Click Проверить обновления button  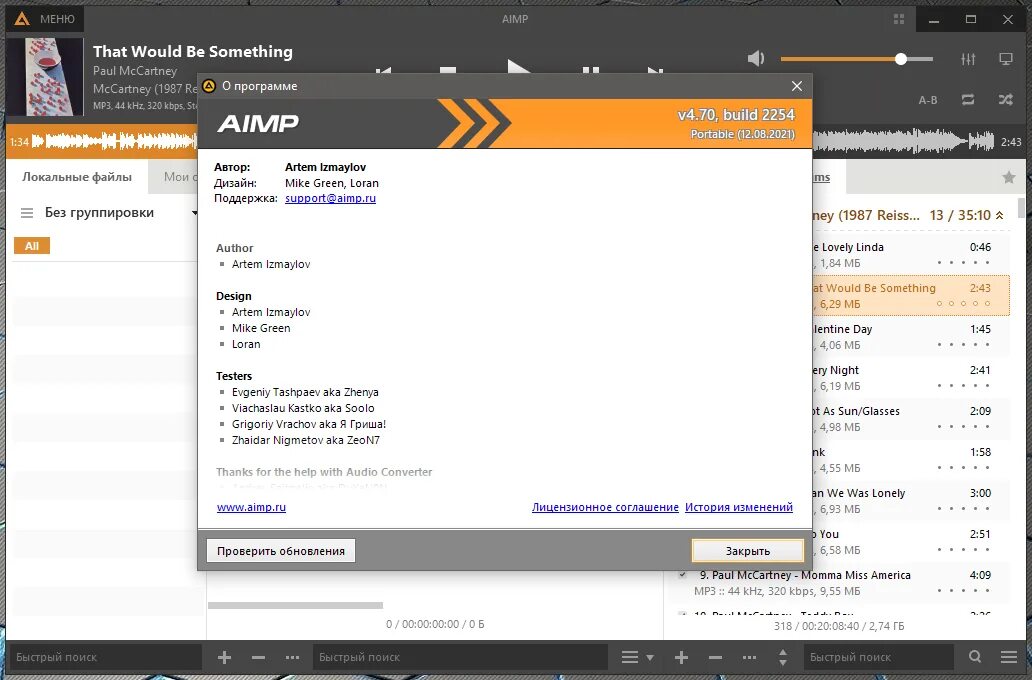pyautogui.click(x=281, y=551)
